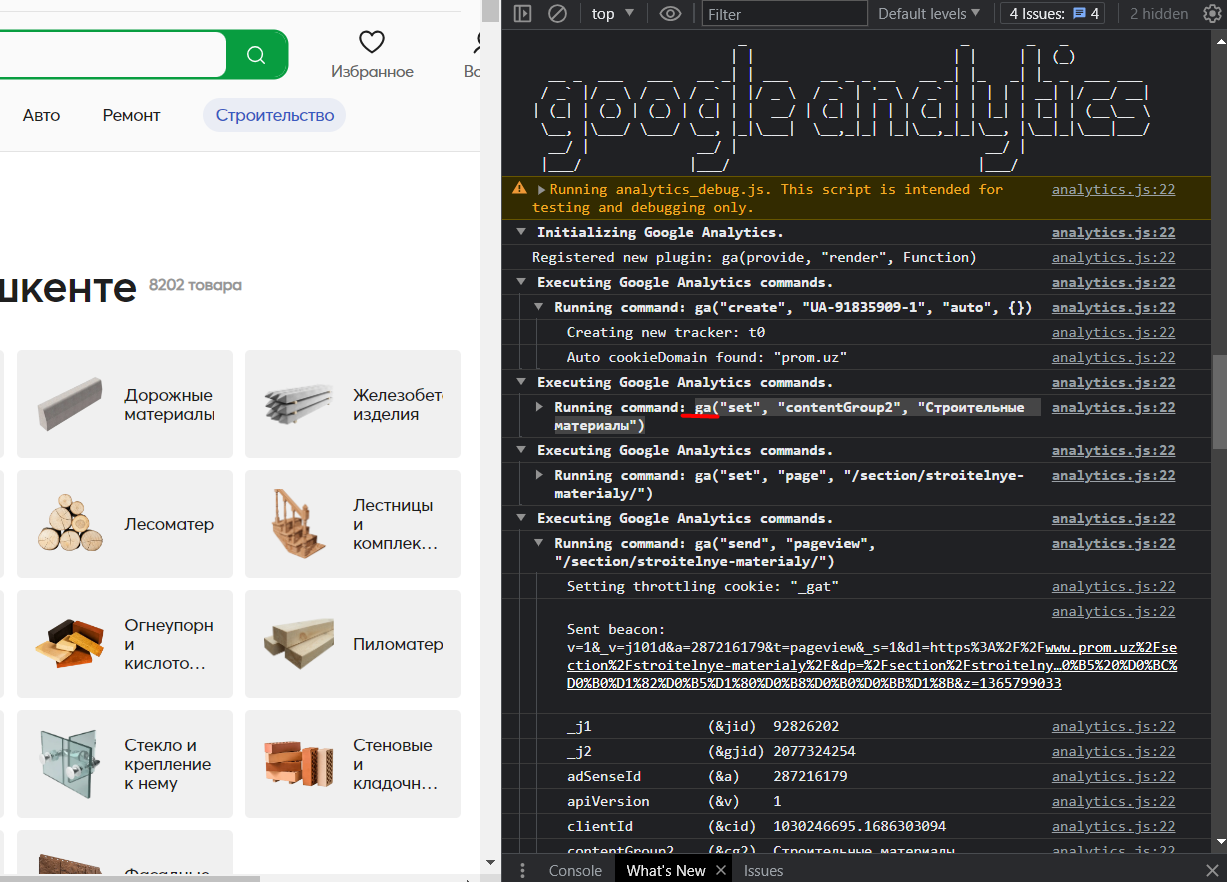Viewport: 1227px width, 882px height.
Task: Click the 'Registered new plugin' console message
Action: coord(754,257)
